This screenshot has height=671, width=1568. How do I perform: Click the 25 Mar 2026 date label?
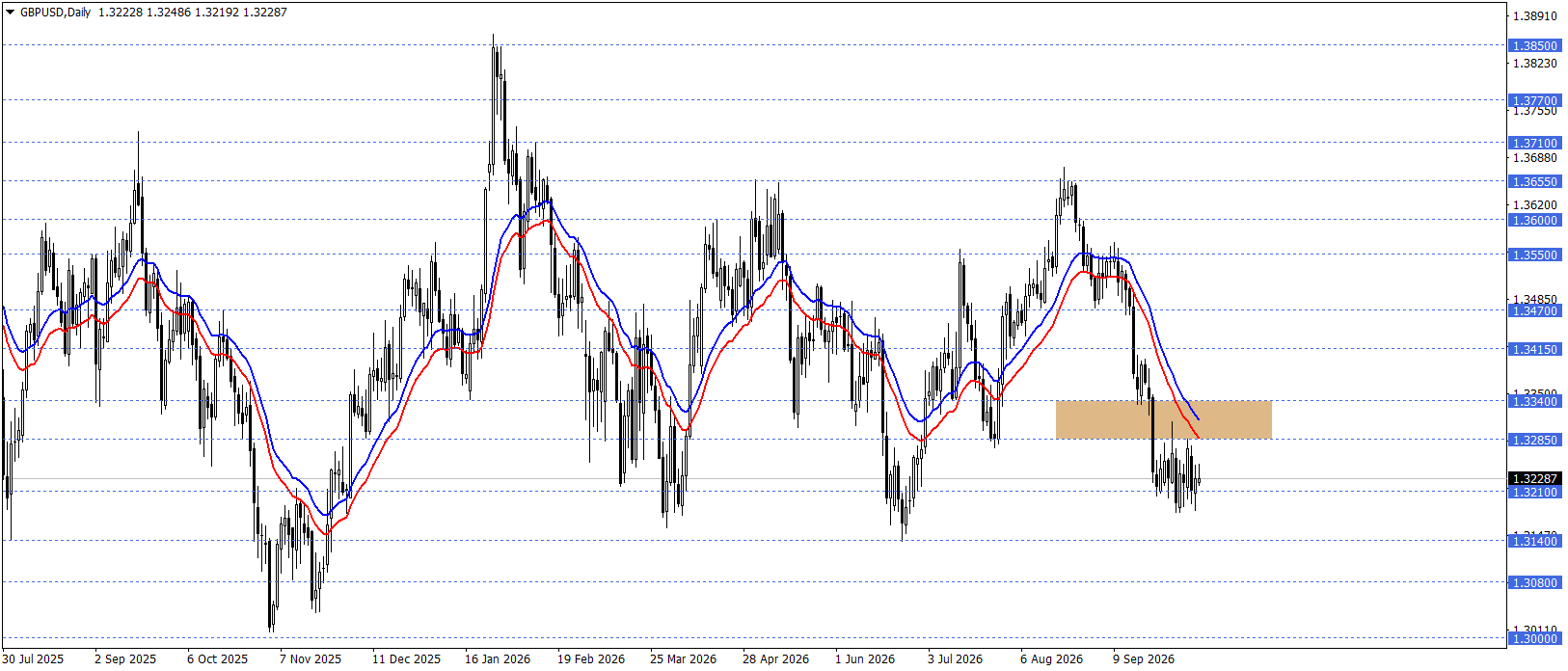pyautogui.click(x=684, y=659)
